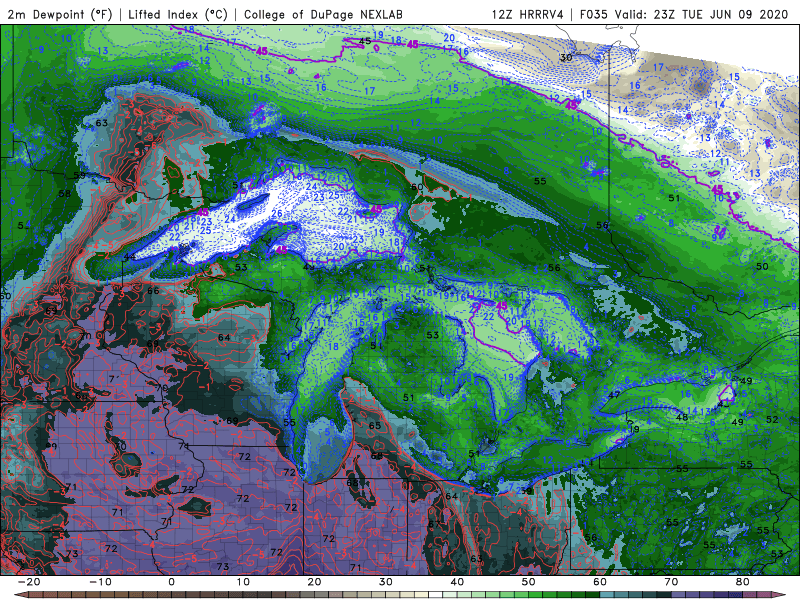Click the 50 label on the color scale
This screenshot has height=600, width=800.
(529, 582)
